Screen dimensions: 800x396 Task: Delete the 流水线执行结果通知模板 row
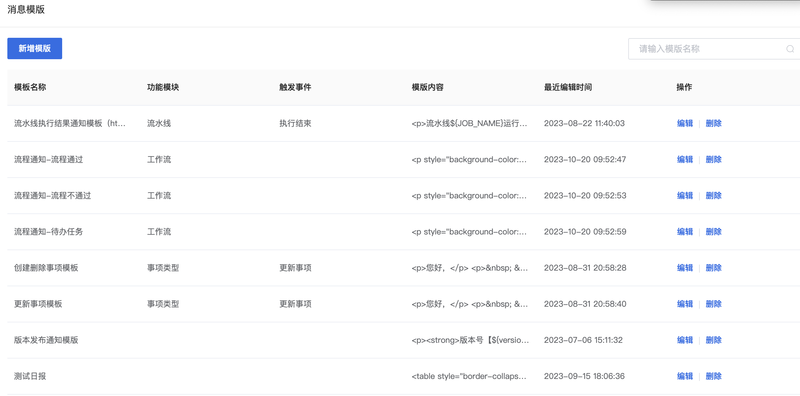713,123
